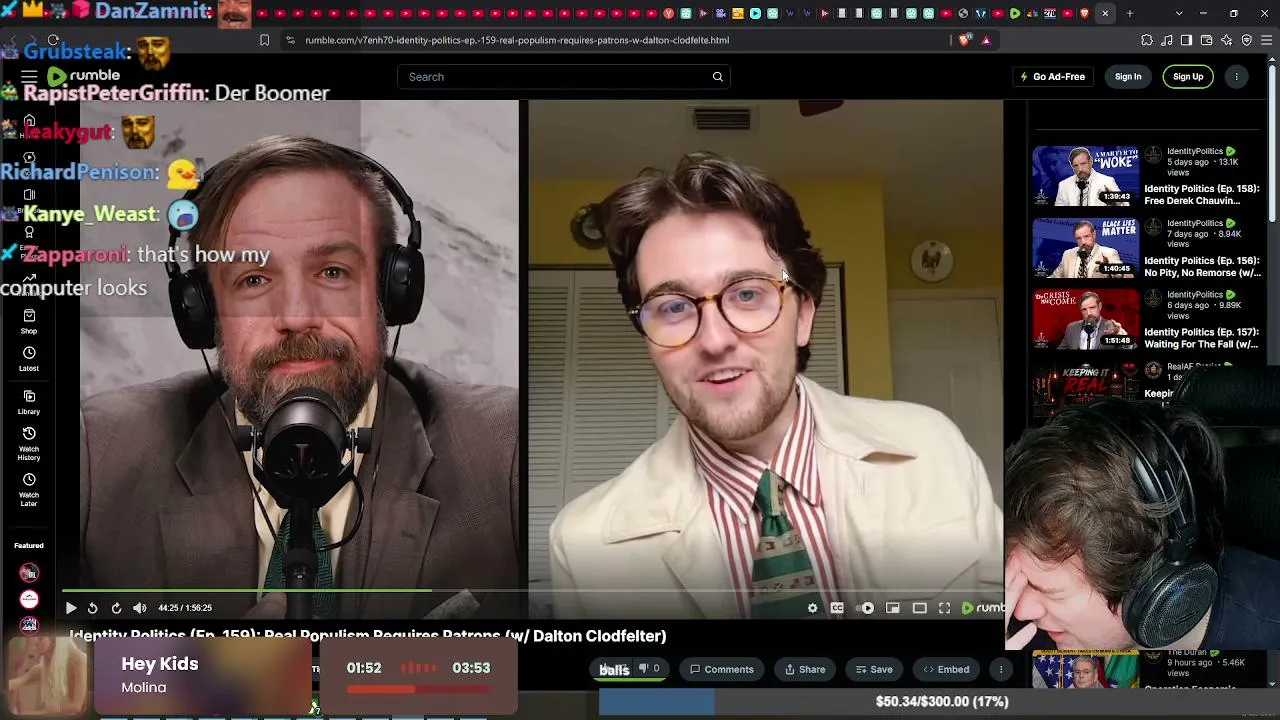This screenshot has height=720, width=1280.
Task: Enter fullscreen video mode
Action: click(x=944, y=608)
